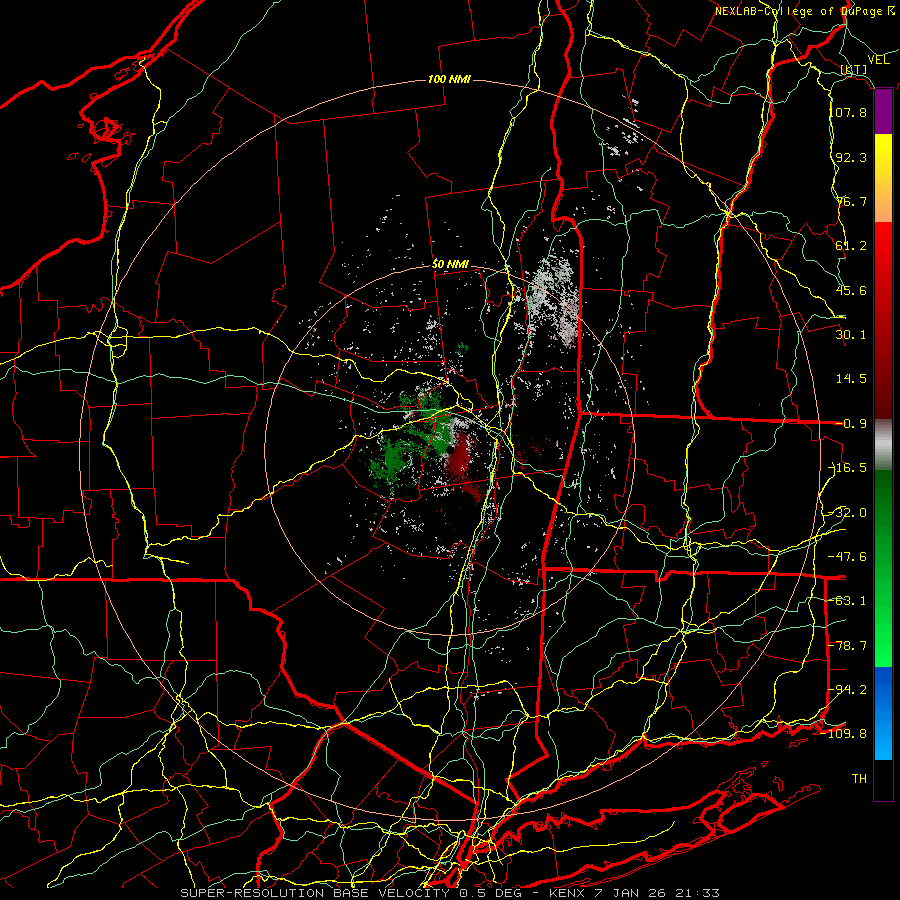Click the -63.1 velocity scale value

tap(849, 601)
